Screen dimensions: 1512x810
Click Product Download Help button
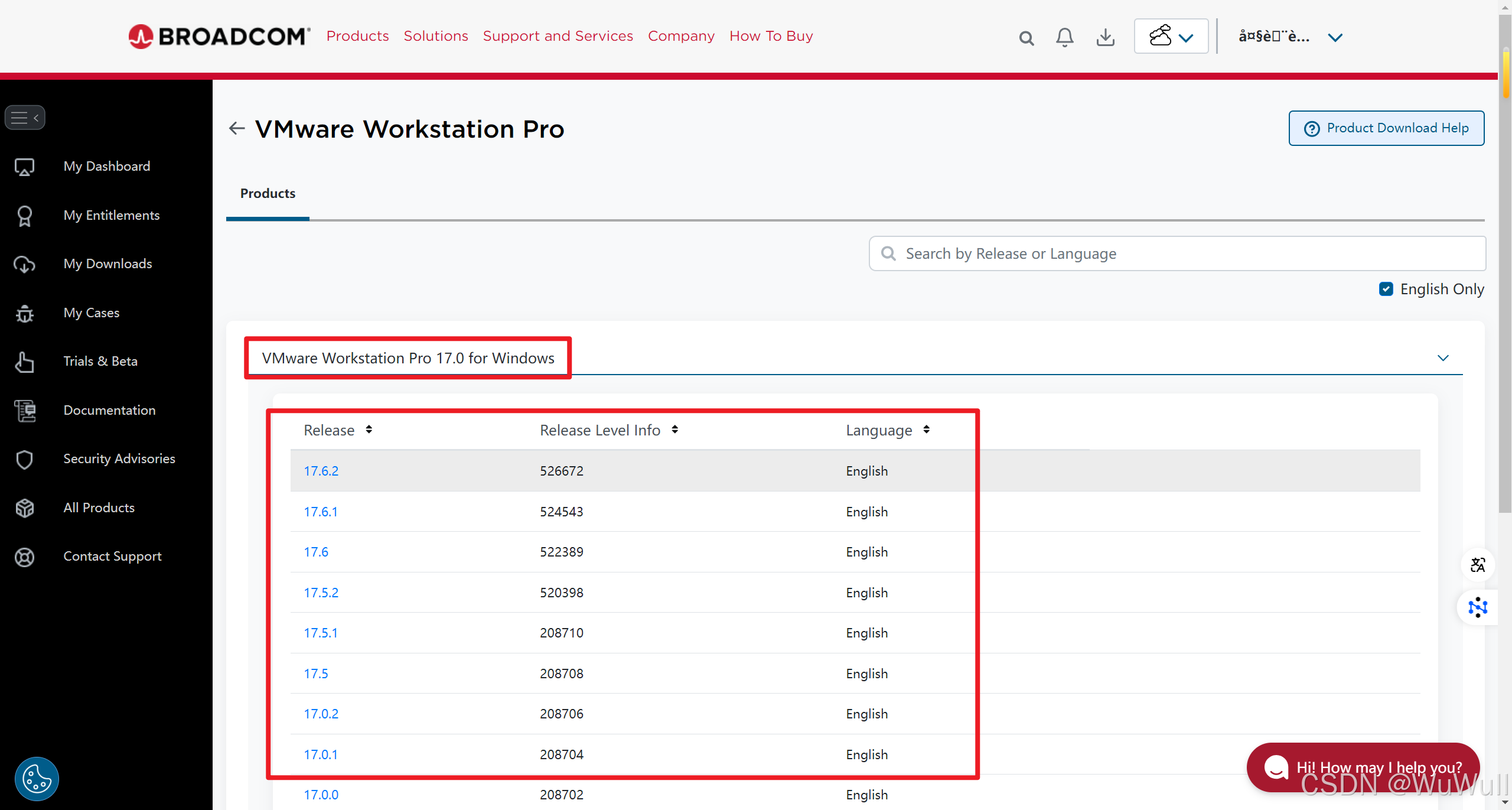[1386, 128]
